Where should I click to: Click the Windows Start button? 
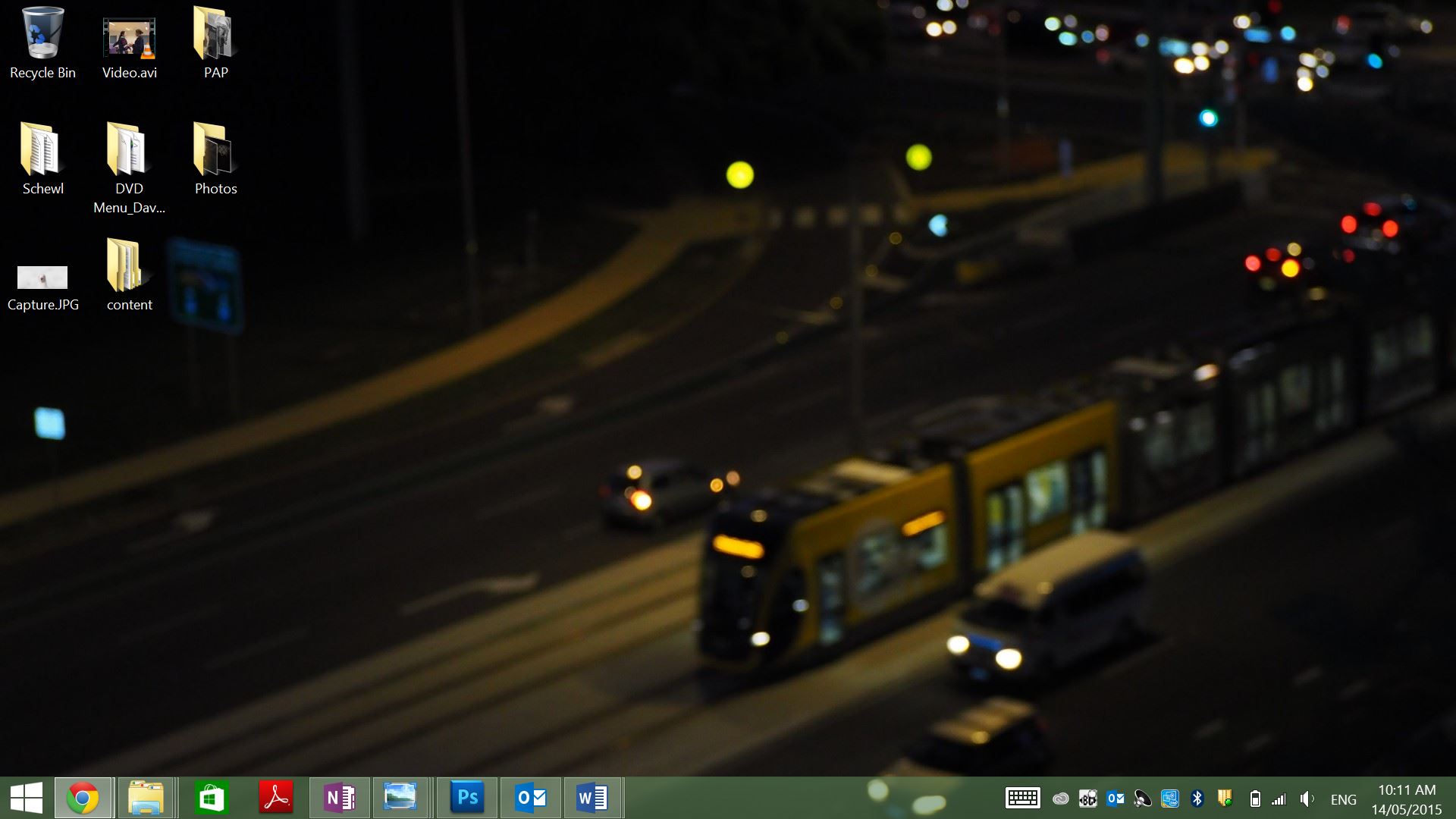pyautogui.click(x=27, y=798)
